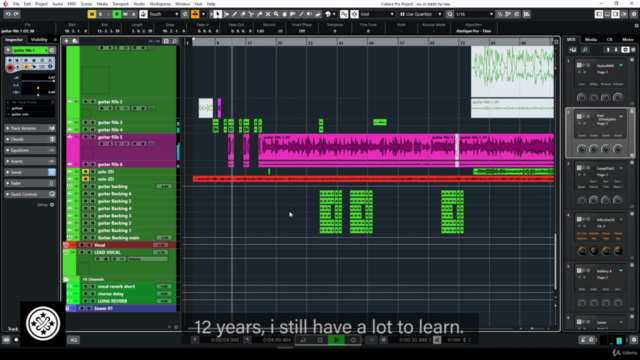The image size is (640, 360).
Task: Adjust the project vertical scrollbar
Action: pos(555,261)
